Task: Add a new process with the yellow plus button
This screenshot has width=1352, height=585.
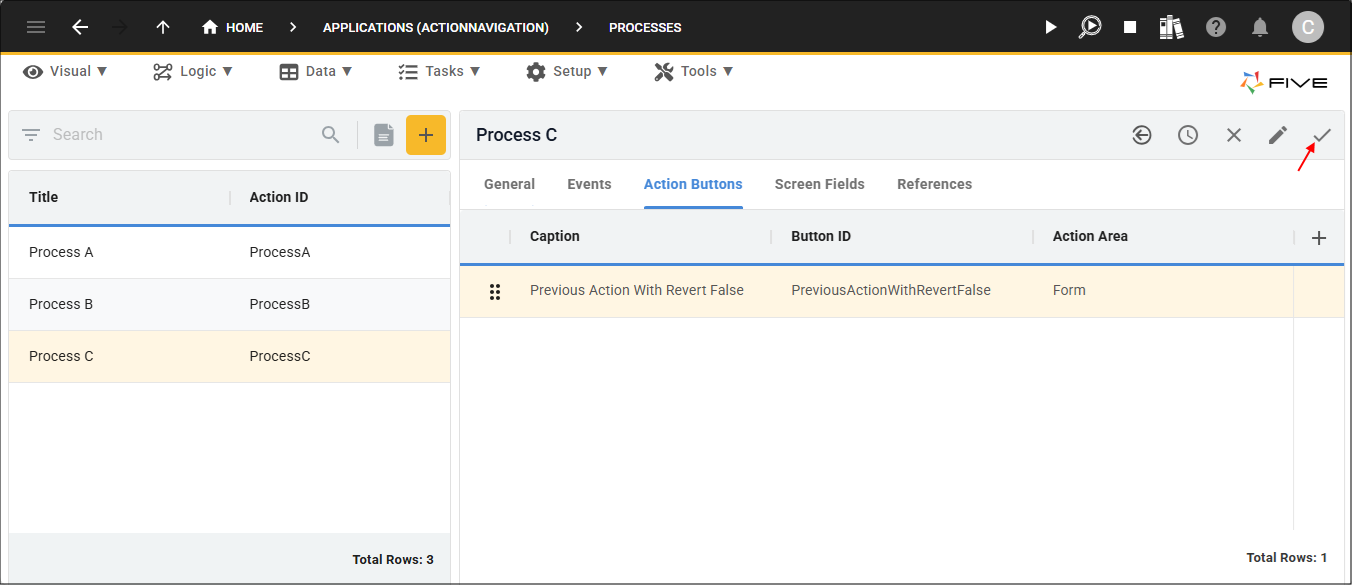Action: coord(426,135)
